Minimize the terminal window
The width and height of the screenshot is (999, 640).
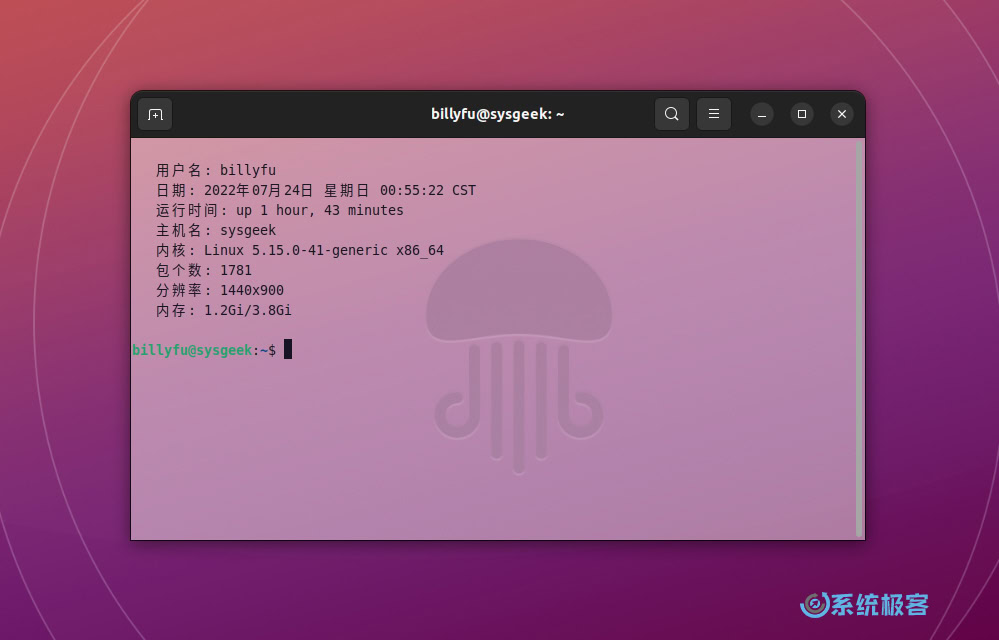coord(762,115)
